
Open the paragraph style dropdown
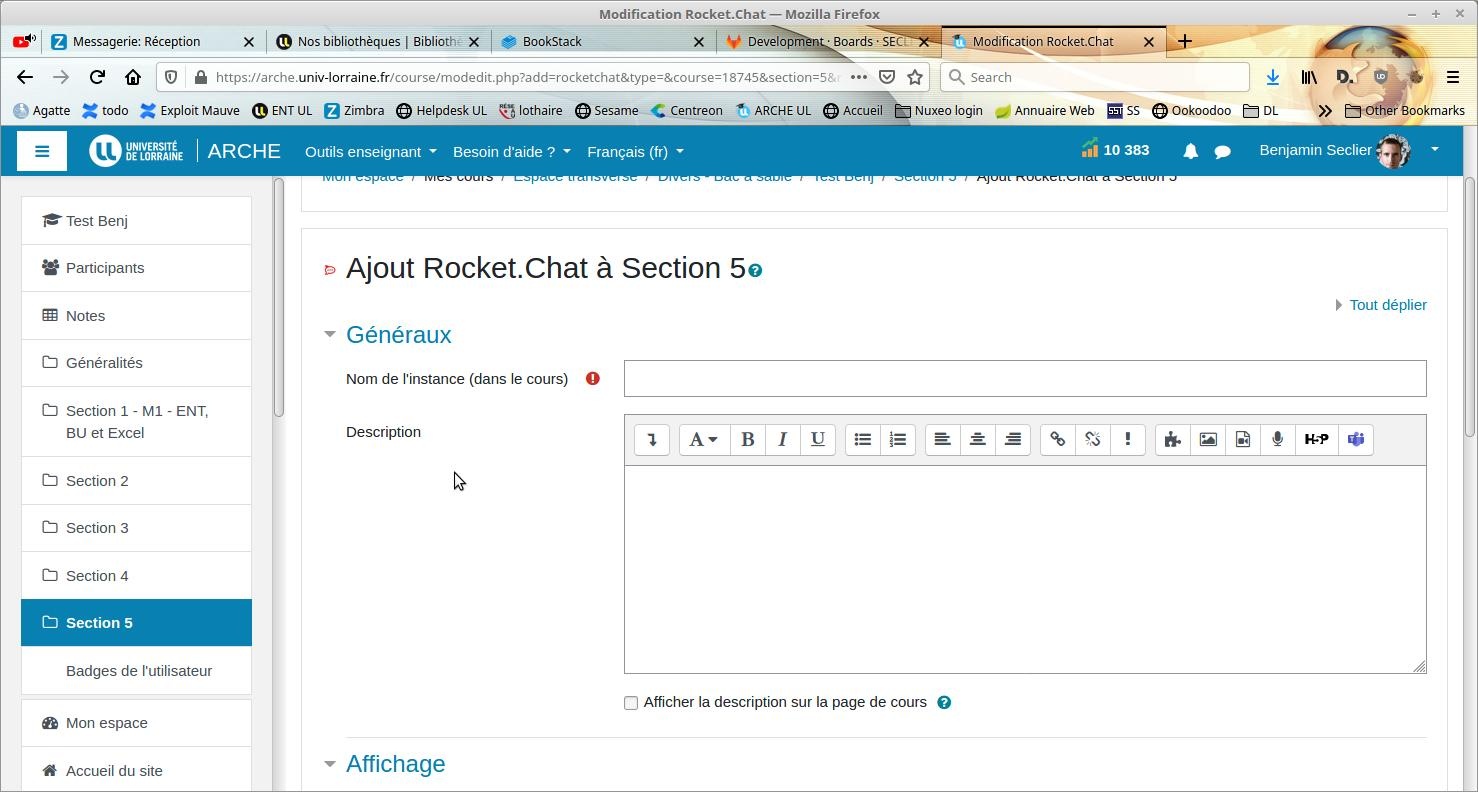703,439
